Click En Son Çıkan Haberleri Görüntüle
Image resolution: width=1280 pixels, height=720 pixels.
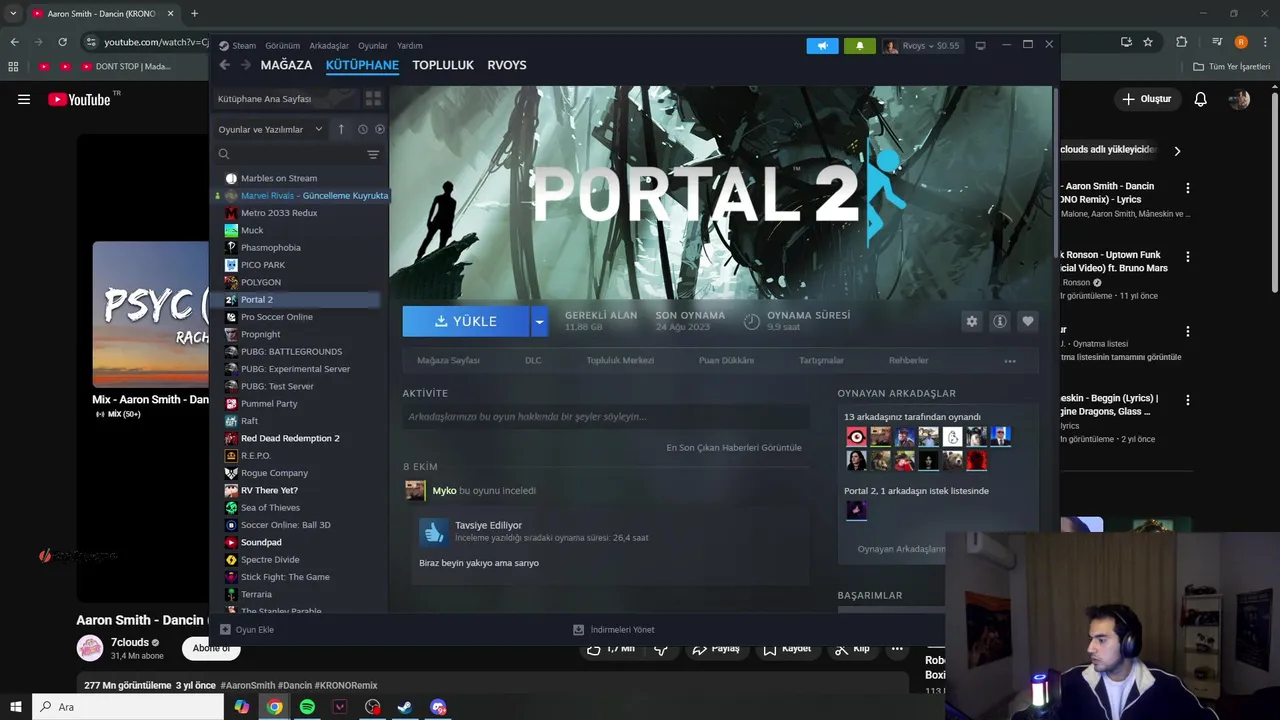coord(734,447)
